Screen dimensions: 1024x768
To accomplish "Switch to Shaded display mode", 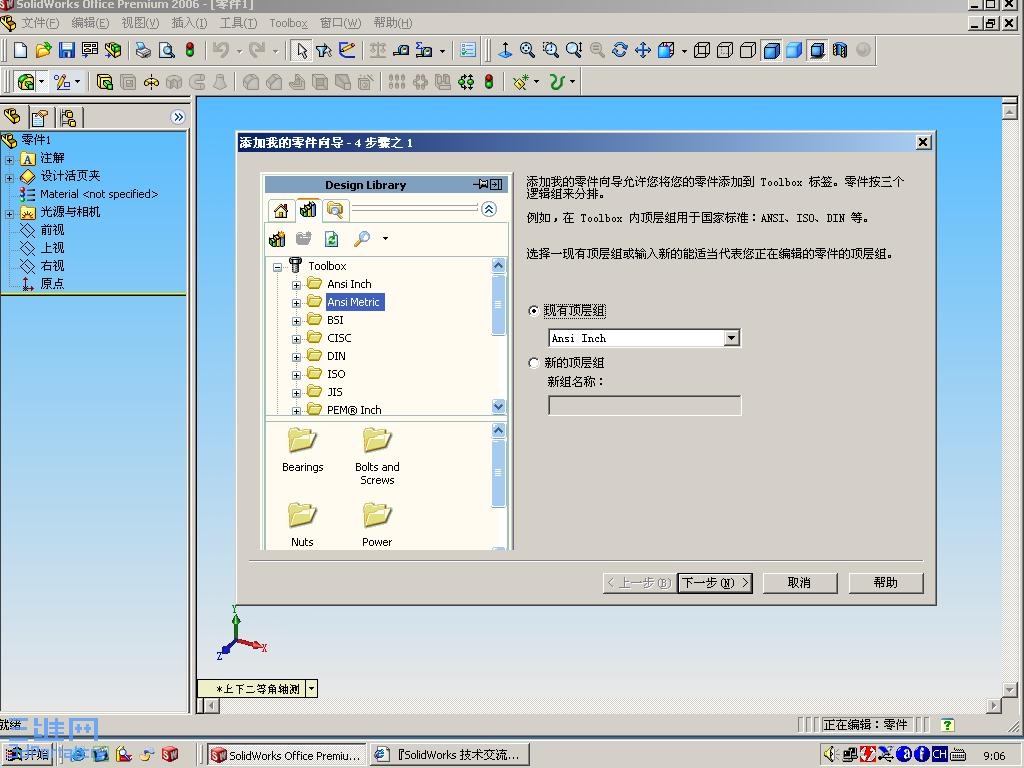I will pos(794,50).
